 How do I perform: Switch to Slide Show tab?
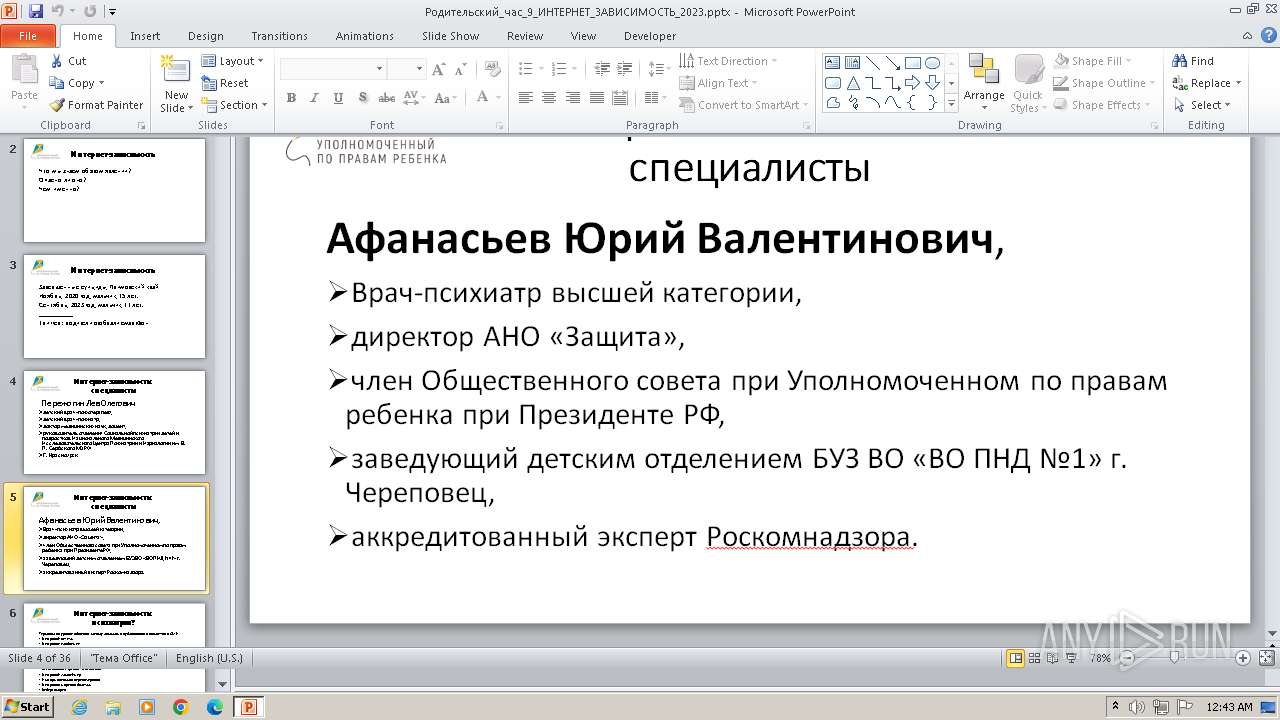pos(451,36)
